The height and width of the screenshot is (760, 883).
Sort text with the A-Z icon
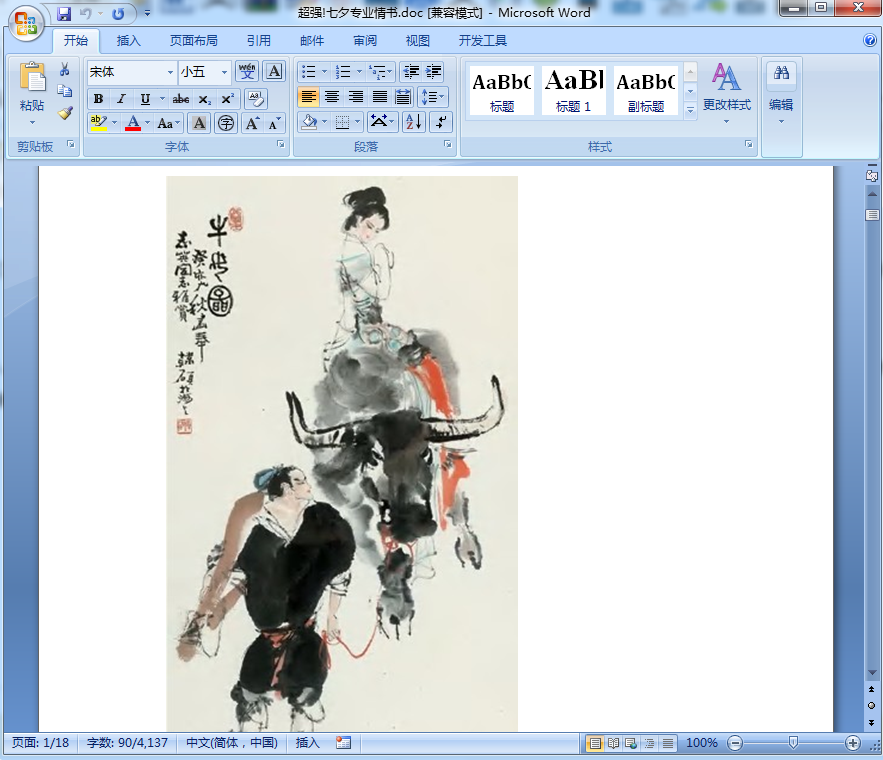click(x=413, y=122)
